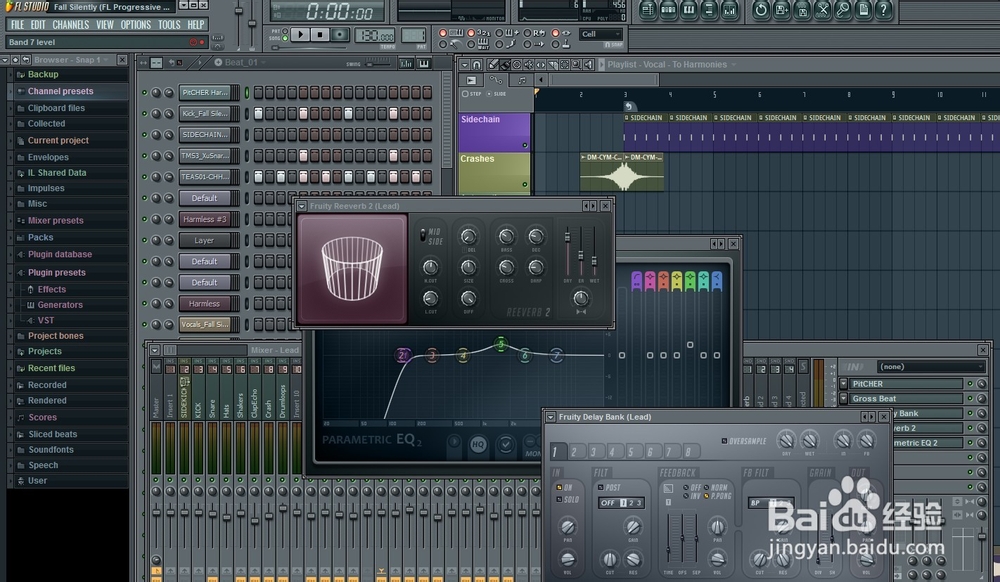Select the pencil draw tool in playlist

493,64
